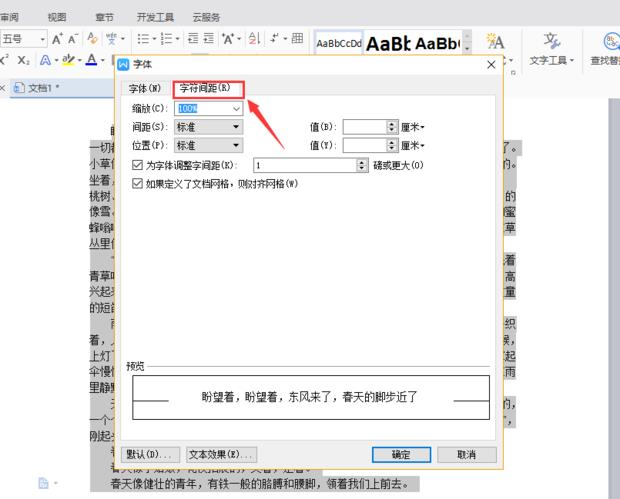620x499 pixels.
Task: Click the bullet list icon
Action: pyautogui.click(x=143, y=39)
